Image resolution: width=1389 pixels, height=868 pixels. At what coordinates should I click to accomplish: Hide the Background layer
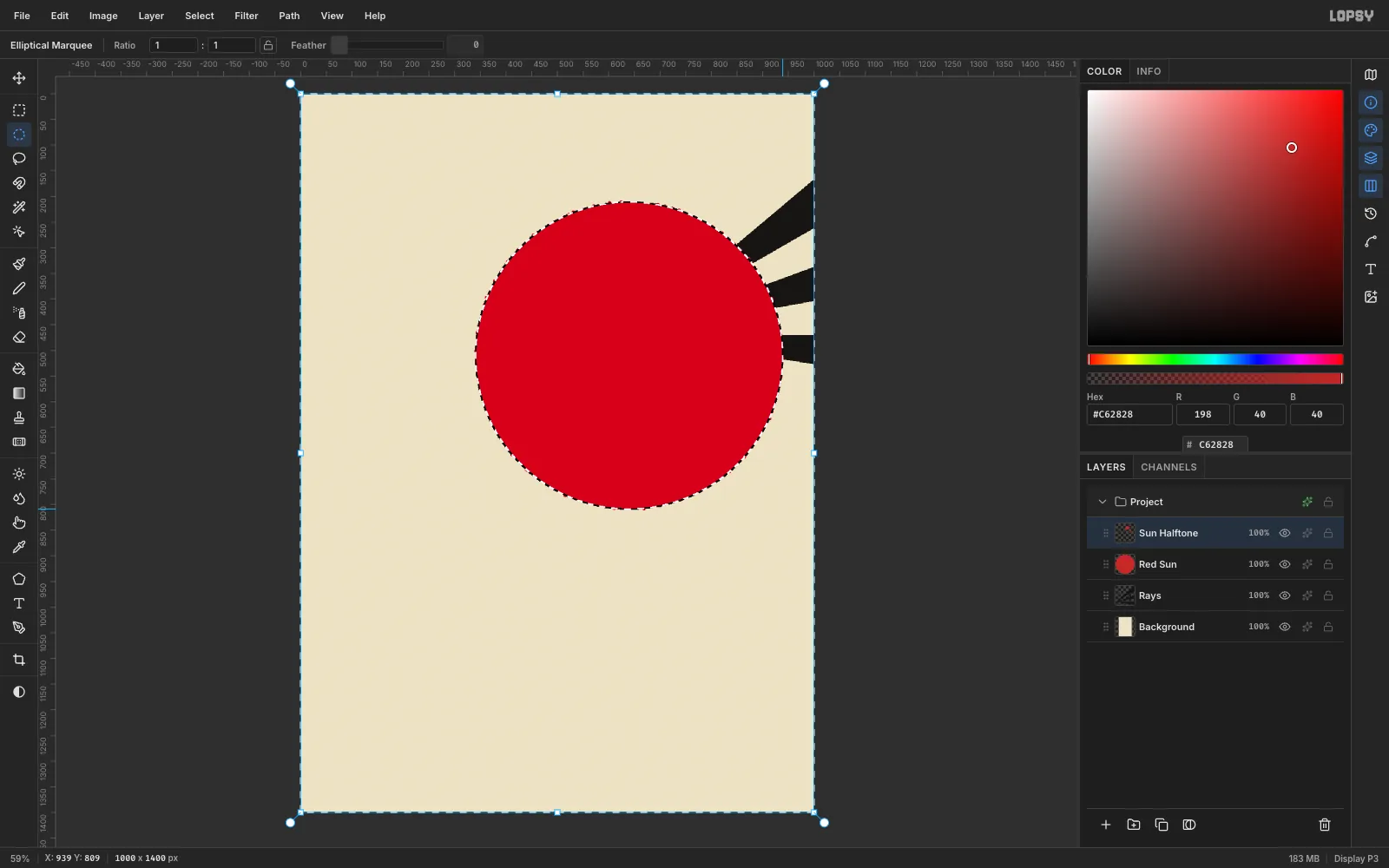pos(1285,627)
